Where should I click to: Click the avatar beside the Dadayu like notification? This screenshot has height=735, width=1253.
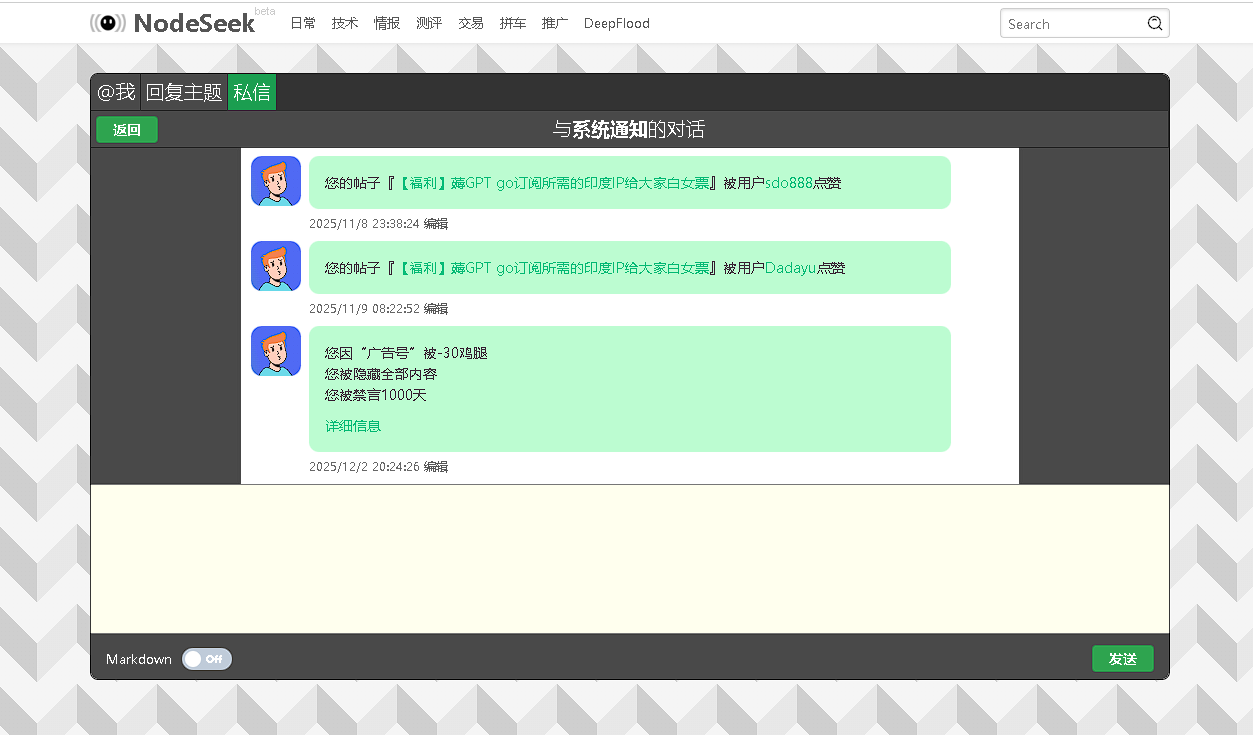pos(276,266)
